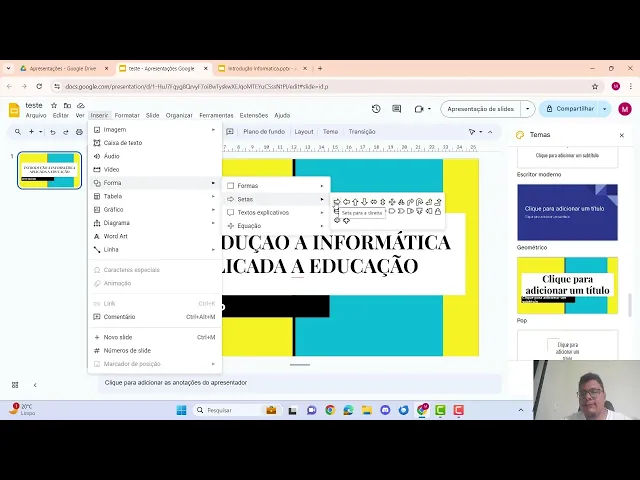
Task: Click the browser address bar
Action: point(322,87)
